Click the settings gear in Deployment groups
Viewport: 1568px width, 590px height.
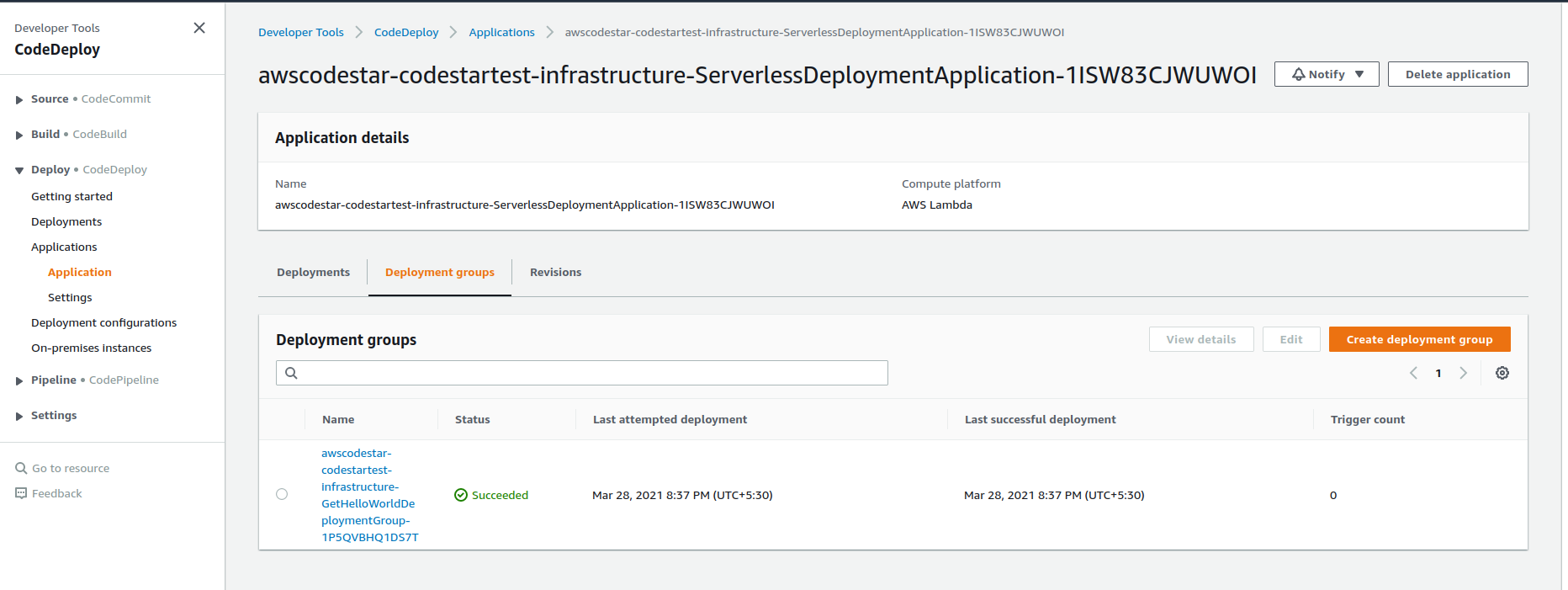click(x=1502, y=373)
